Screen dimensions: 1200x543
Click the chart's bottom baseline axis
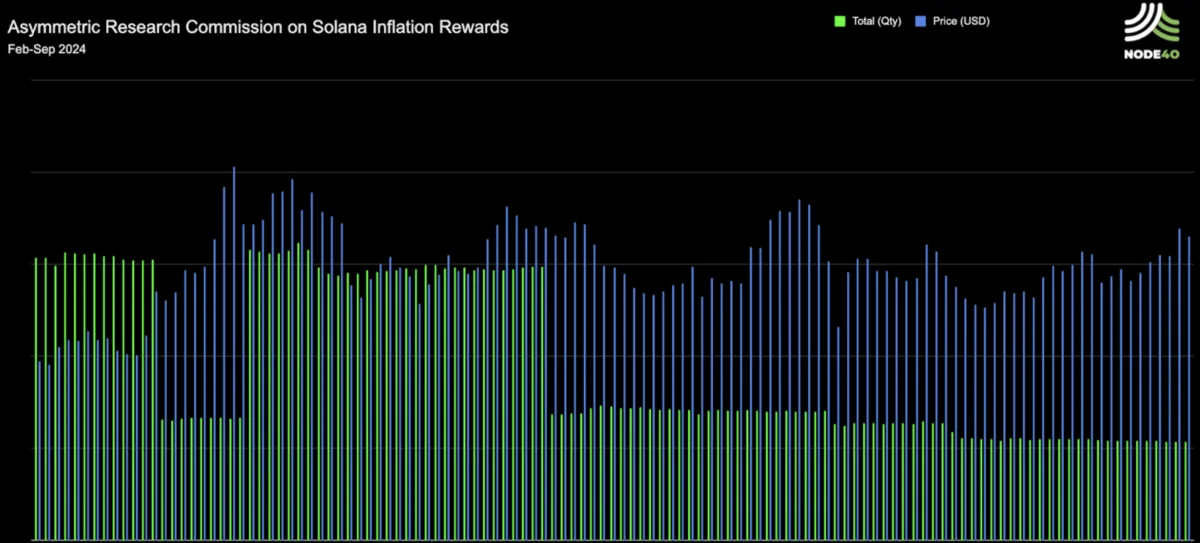[x=600, y=541]
